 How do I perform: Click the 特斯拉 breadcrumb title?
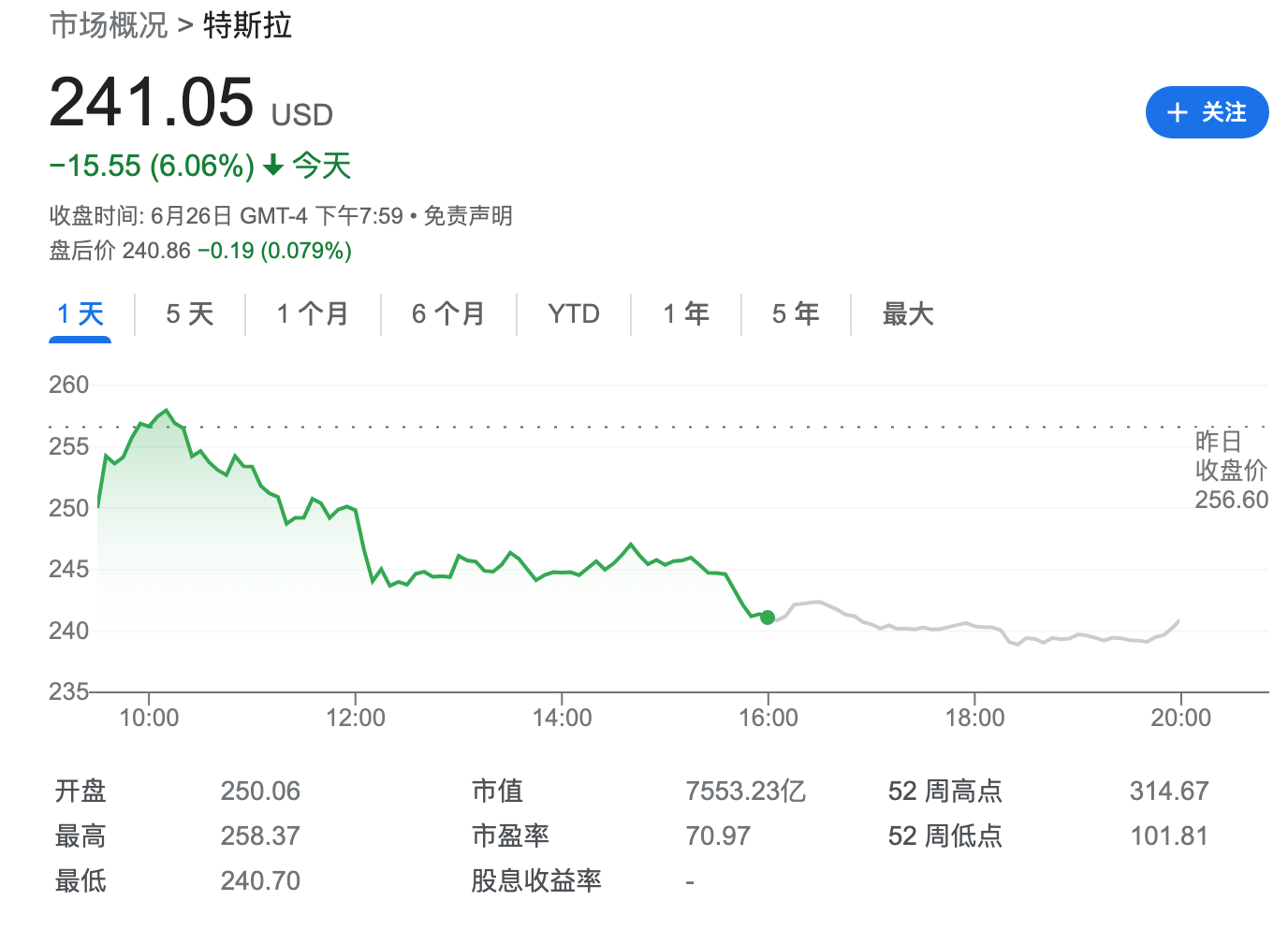pyautogui.click(x=248, y=25)
